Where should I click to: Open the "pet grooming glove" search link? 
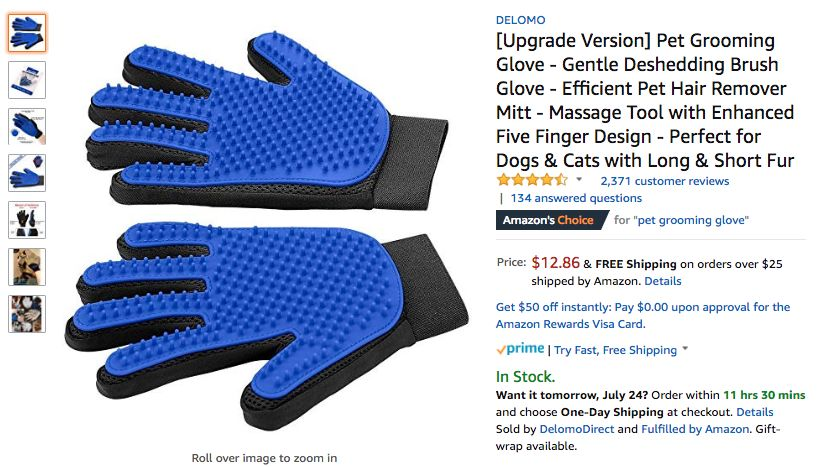691,220
